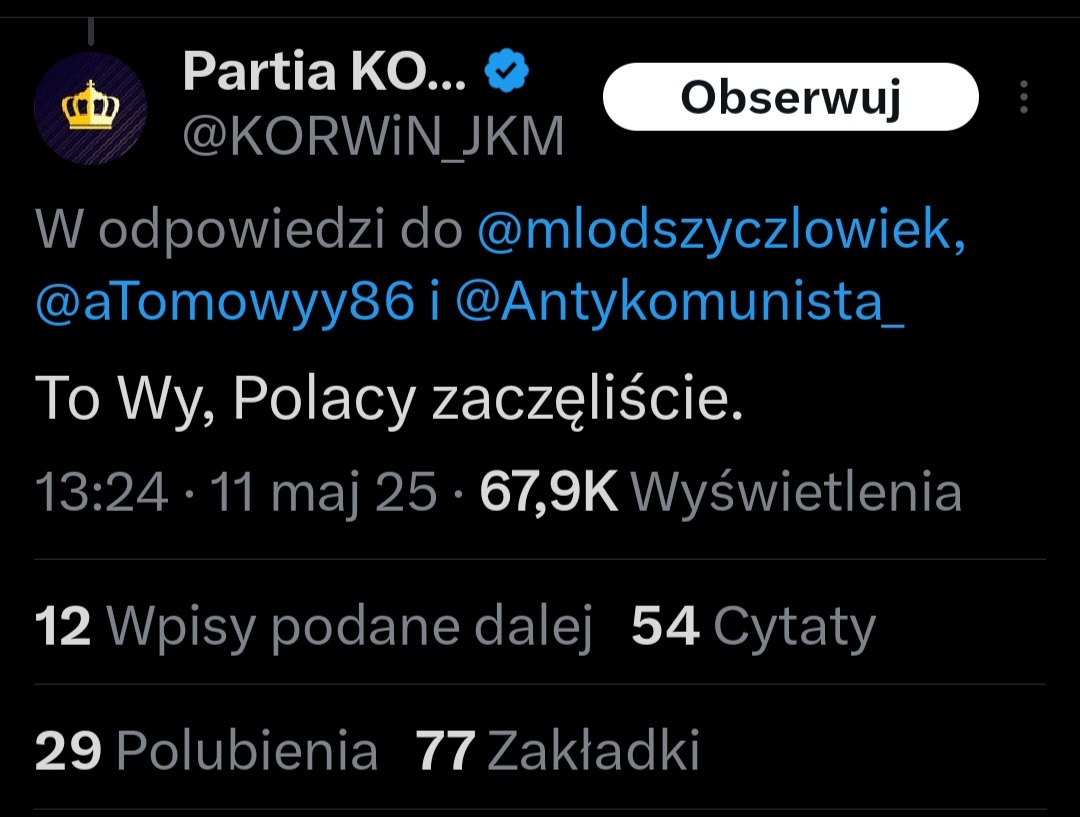Click the W odpowiedzi do label

click(249, 229)
